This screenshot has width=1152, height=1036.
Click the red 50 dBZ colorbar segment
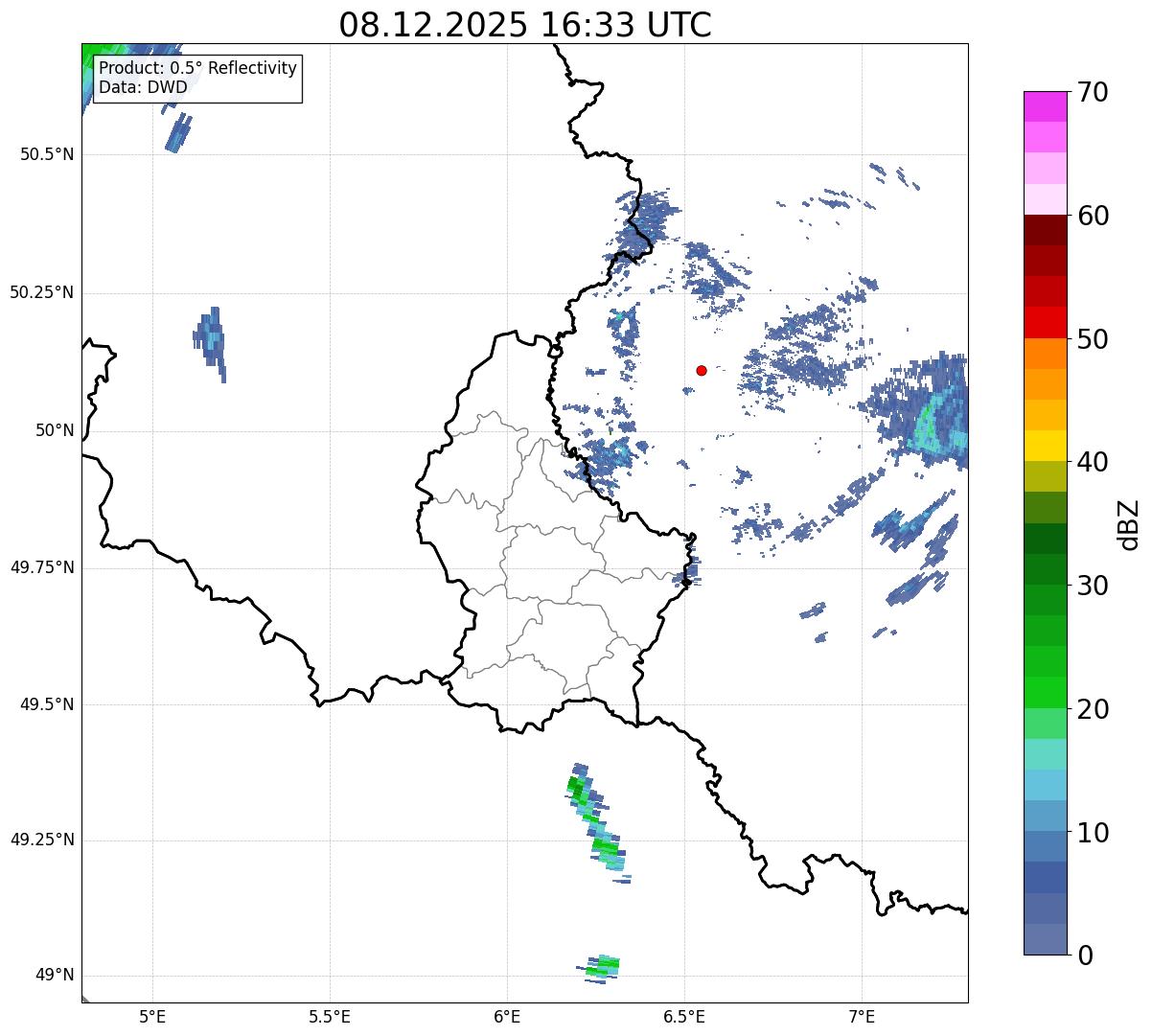tap(1046, 322)
